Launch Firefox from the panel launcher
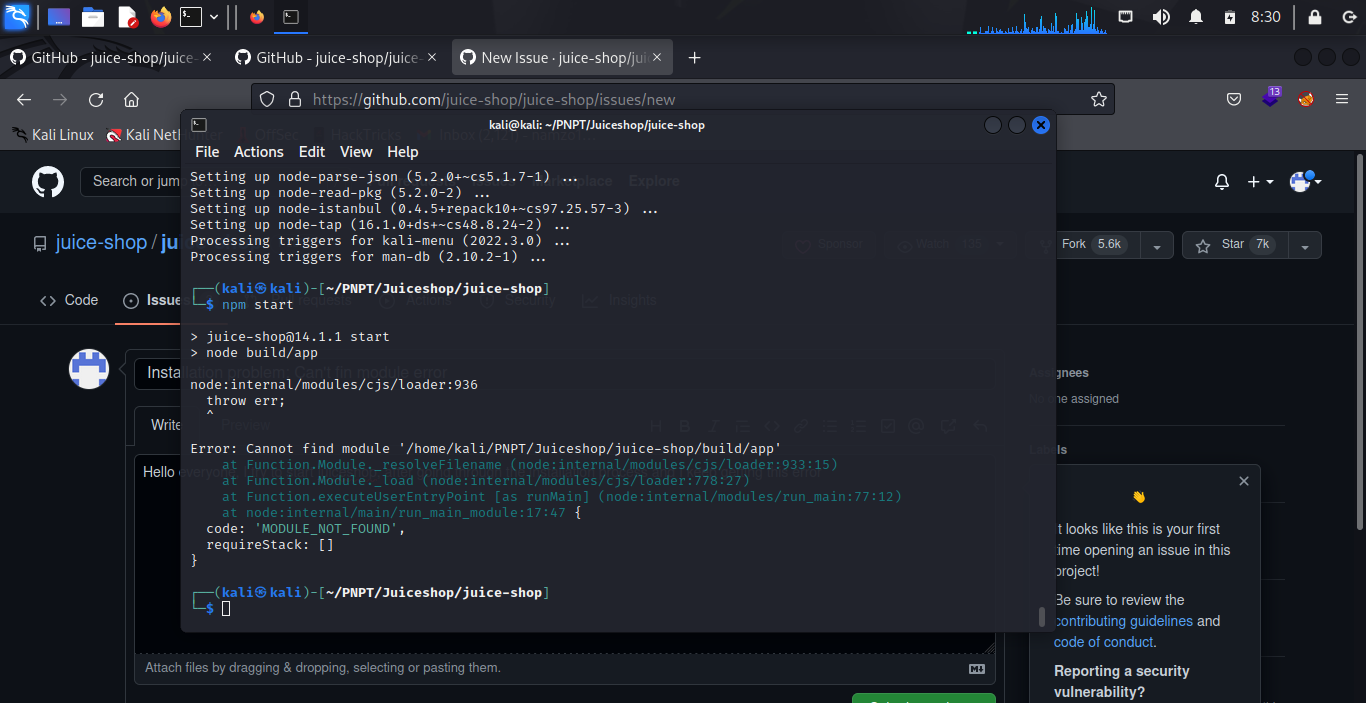Image resolution: width=1366 pixels, height=703 pixels. pos(160,17)
